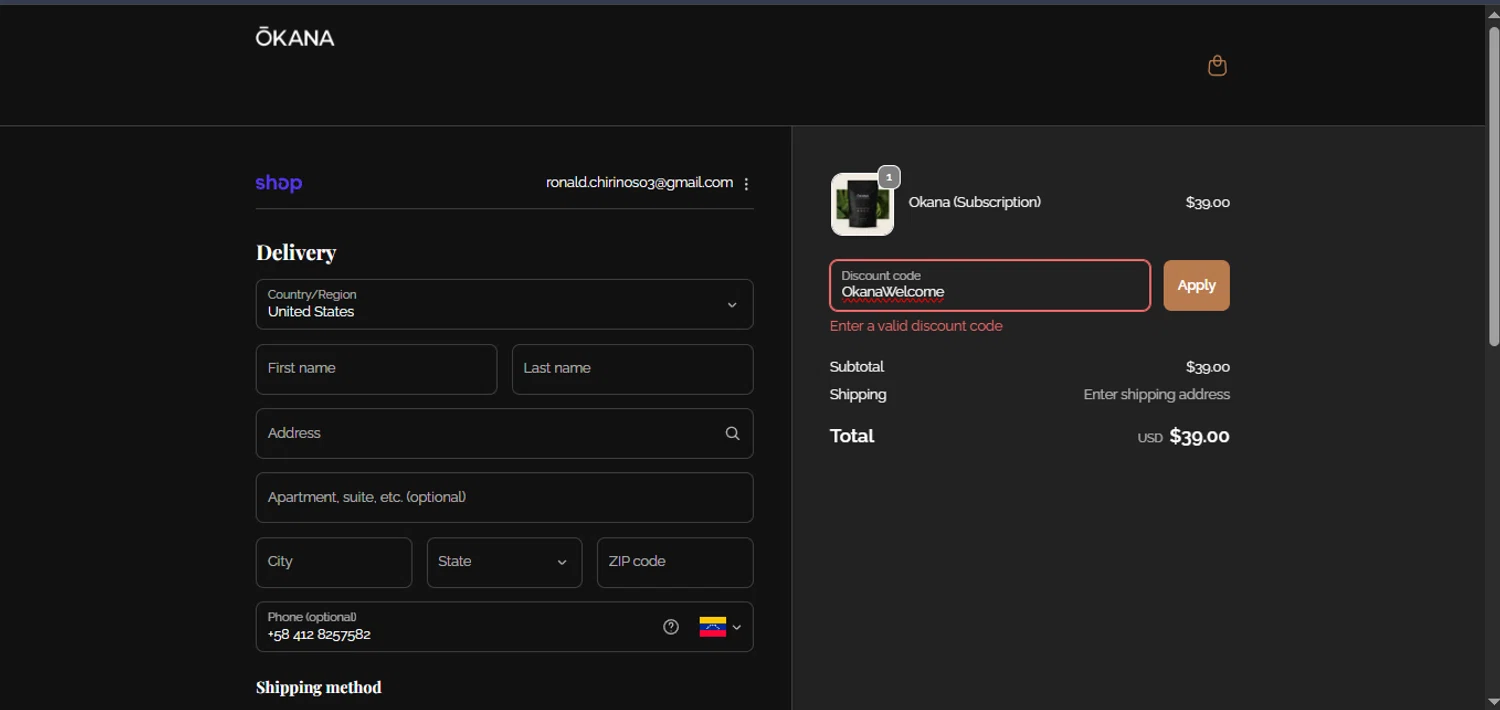
Task: Open the shopping bag cart icon
Action: (x=1217, y=65)
